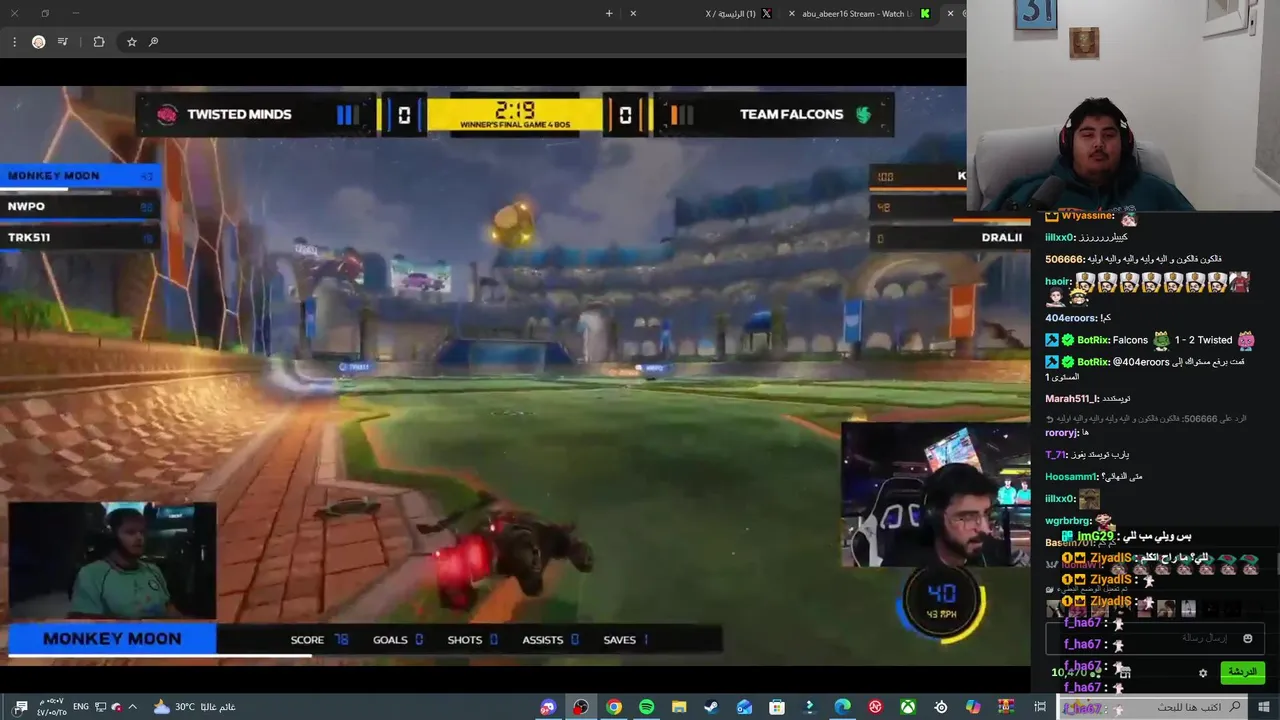Viewport: 1280px width, 720px height.
Task: Open the WinRAR taskbar icon
Action: 1007,707
